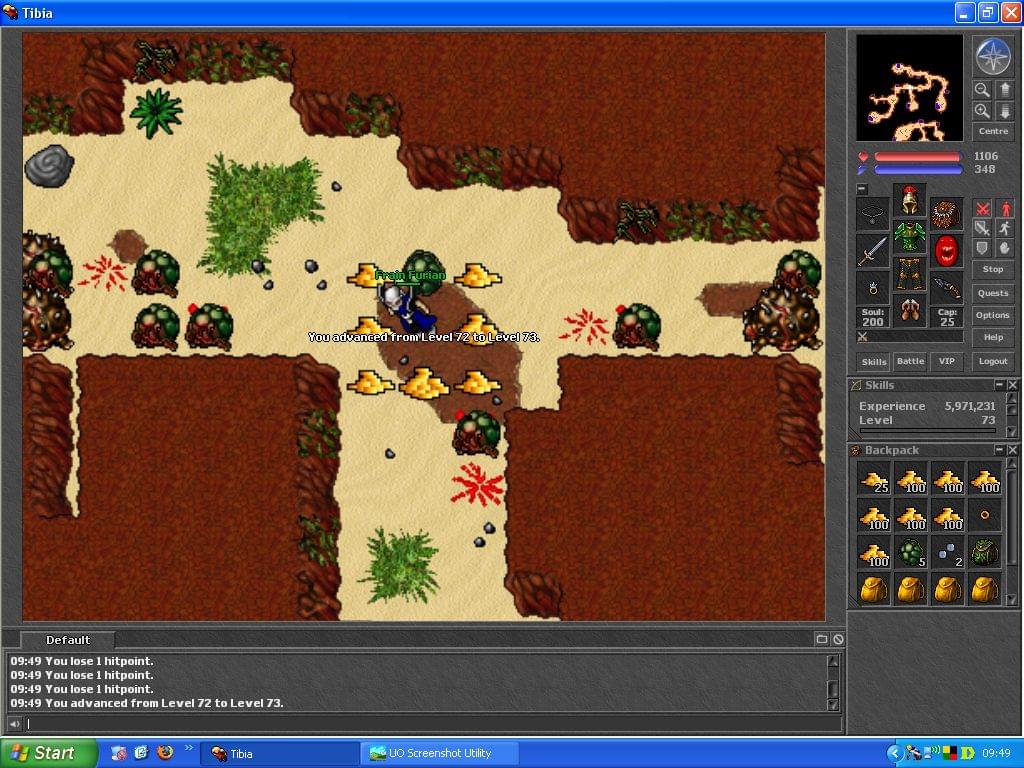Click the two white pearls item
Screen dimensions: 1024x768
click(x=947, y=552)
